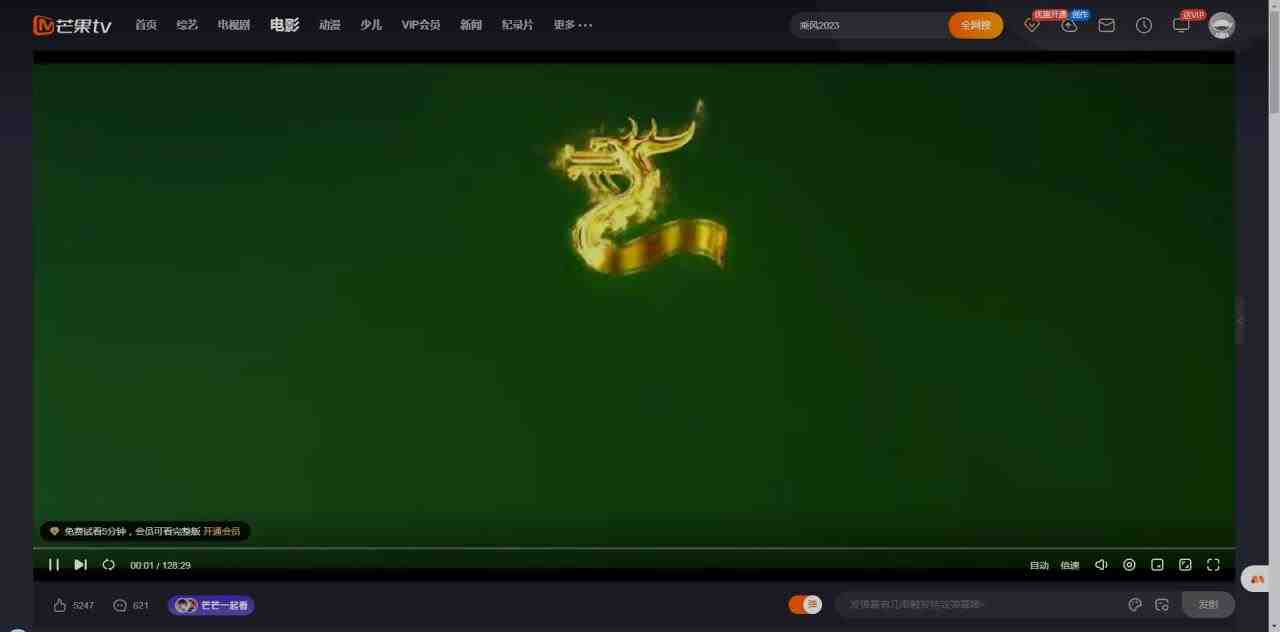Like the video with thumbs up

tap(60, 605)
